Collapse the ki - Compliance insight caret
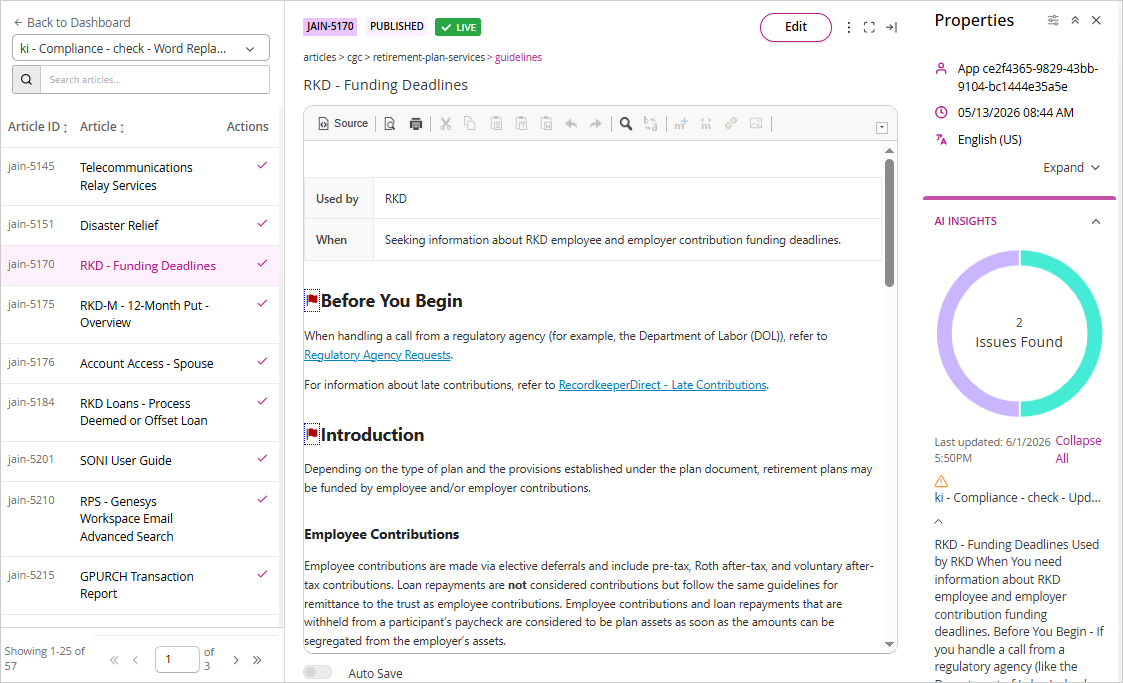This screenshot has height=683, width=1123. point(939,521)
